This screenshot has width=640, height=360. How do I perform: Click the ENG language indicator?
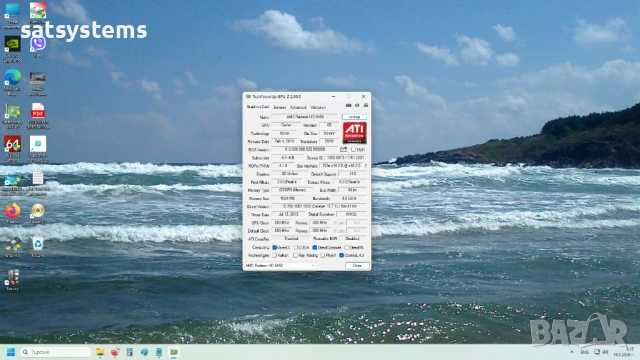(x=584, y=352)
